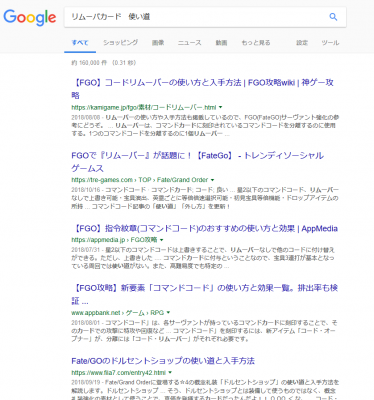Expand the もっと見る menu
The width and height of the screenshot is (374, 400).
(x=256, y=43)
